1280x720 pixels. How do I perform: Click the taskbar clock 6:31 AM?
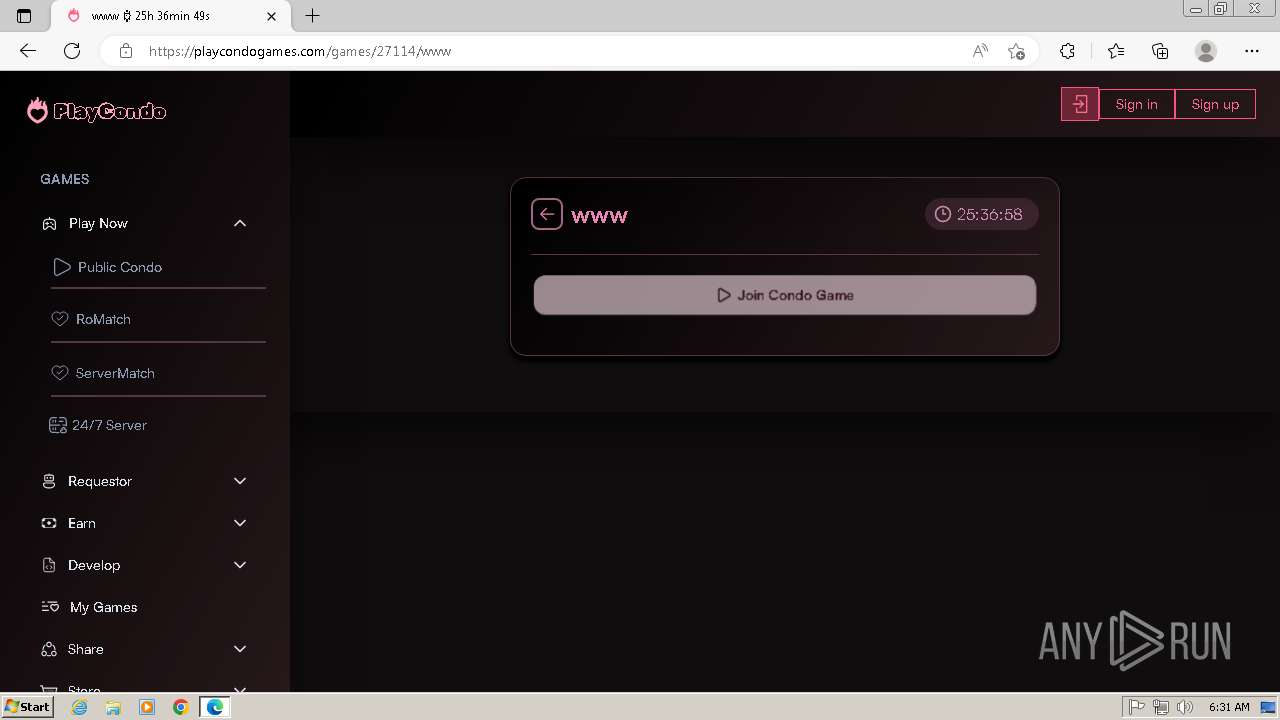coord(1228,707)
